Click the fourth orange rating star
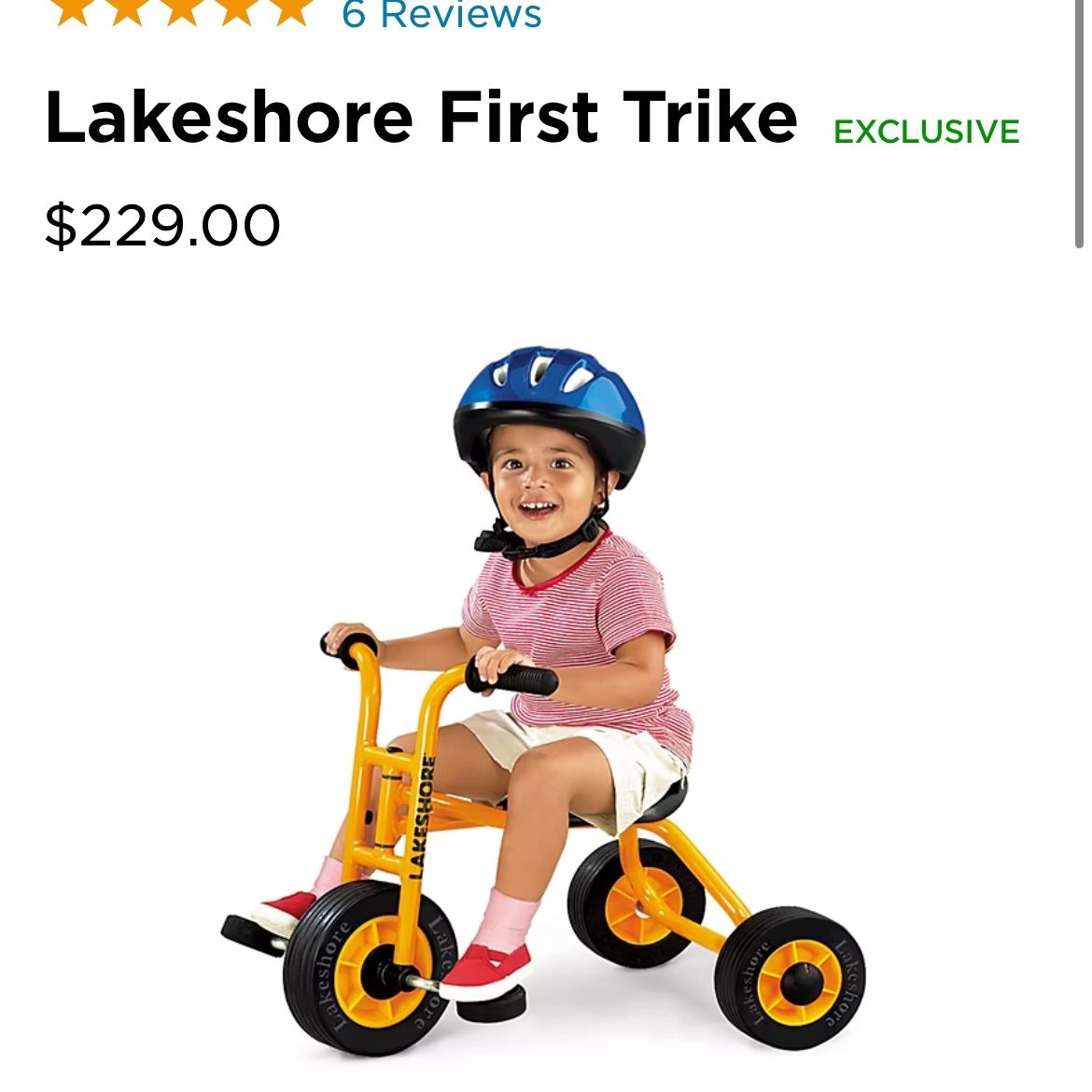This screenshot has width=1092, height=1092. click(x=237, y=9)
